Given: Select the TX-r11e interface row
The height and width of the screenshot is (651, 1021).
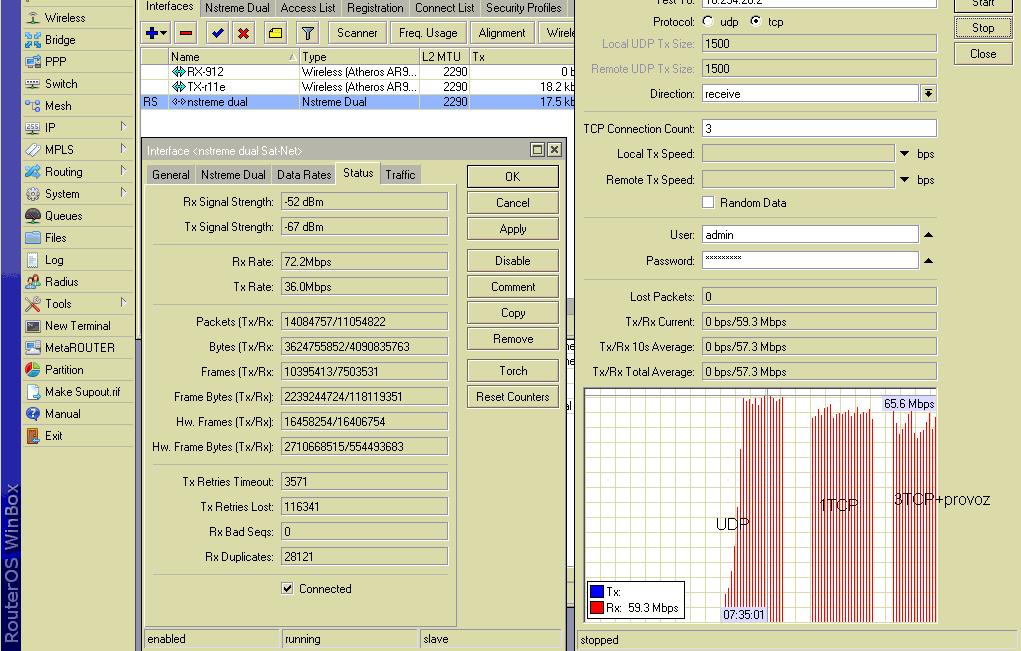Looking at the screenshot, I should click(x=357, y=87).
